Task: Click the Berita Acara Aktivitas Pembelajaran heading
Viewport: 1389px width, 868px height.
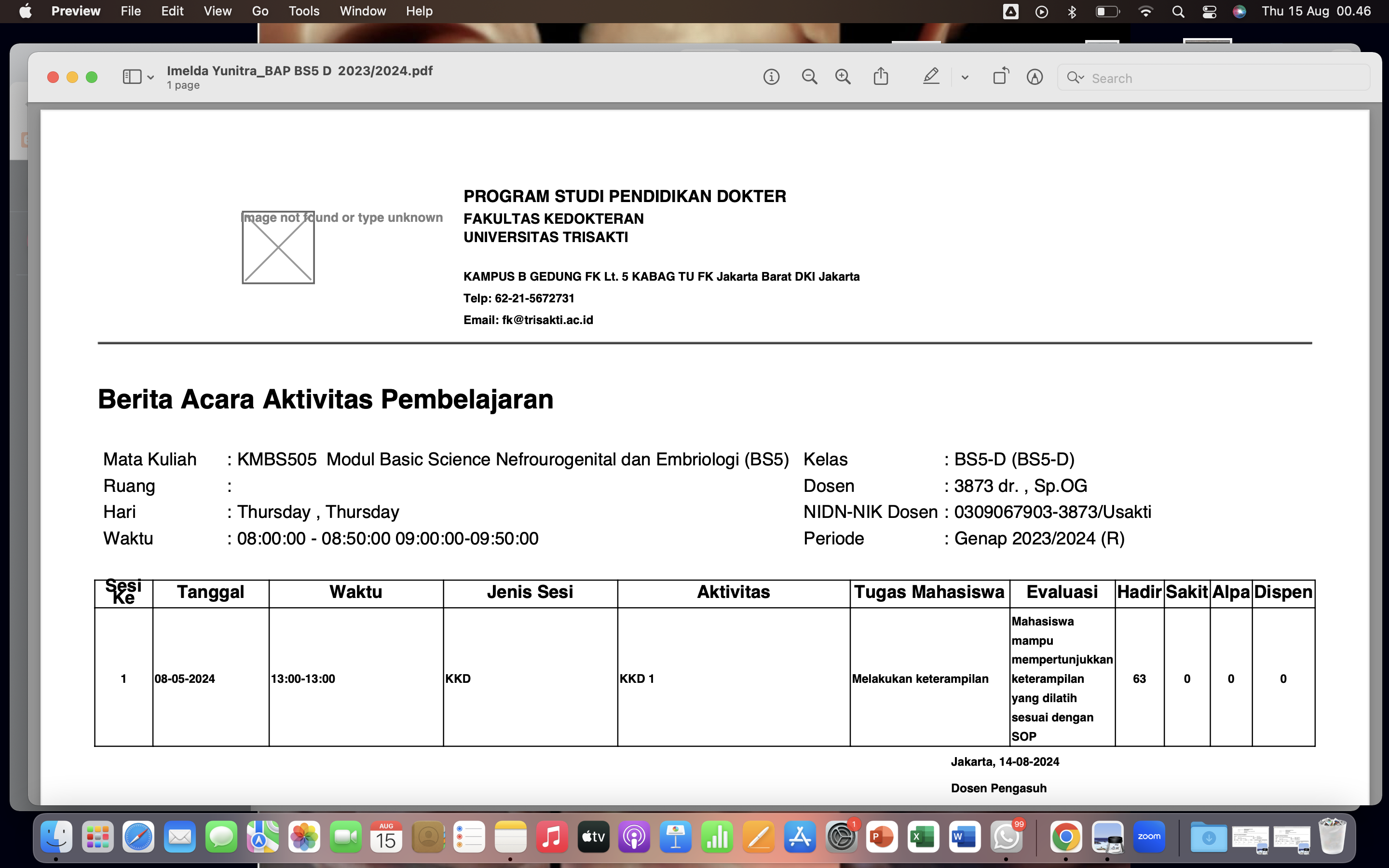Action: [326, 400]
